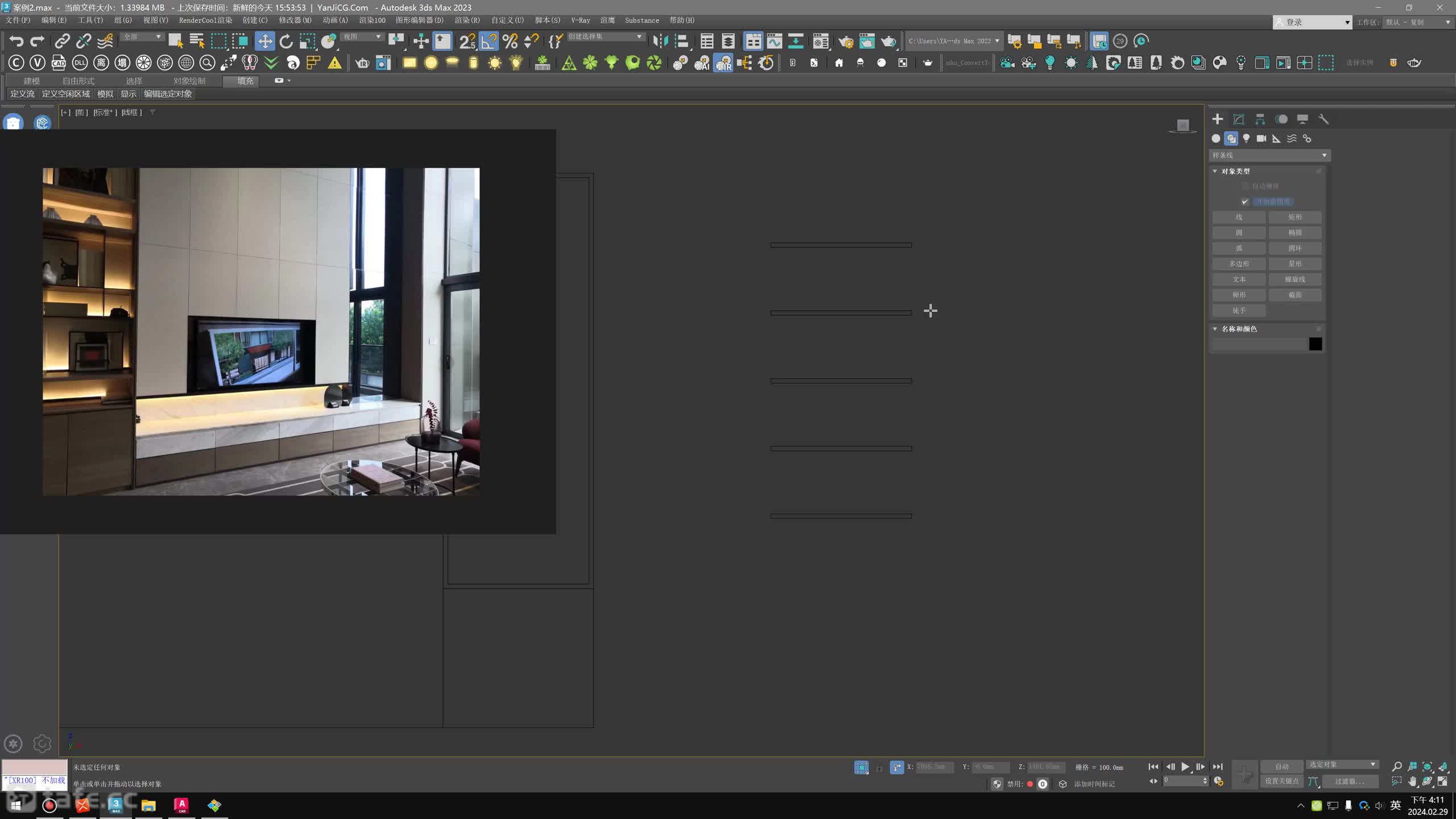Open the 登录 sign-in dropdown
1456x819 pixels.
click(x=1312, y=22)
